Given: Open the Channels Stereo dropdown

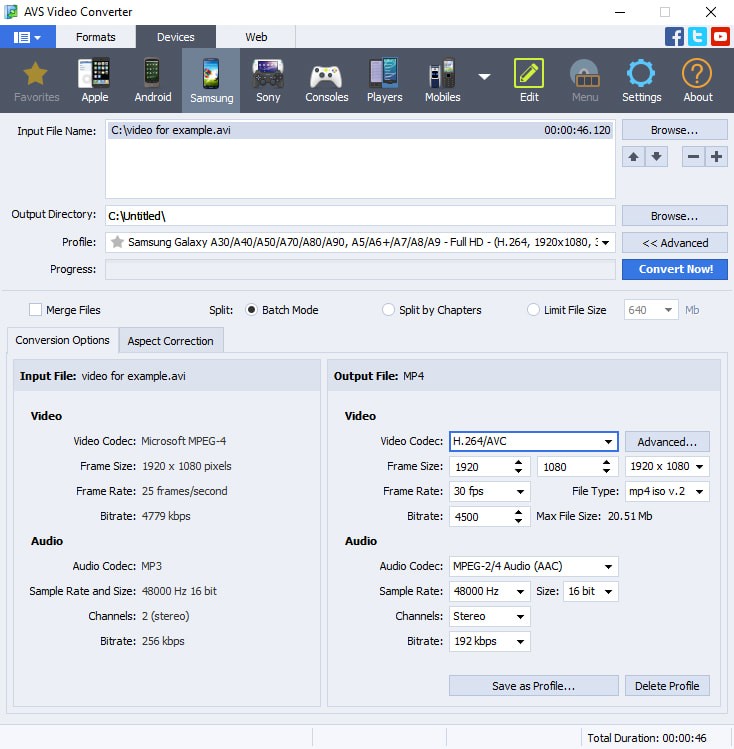Looking at the screenshot, I should point(520,616).
